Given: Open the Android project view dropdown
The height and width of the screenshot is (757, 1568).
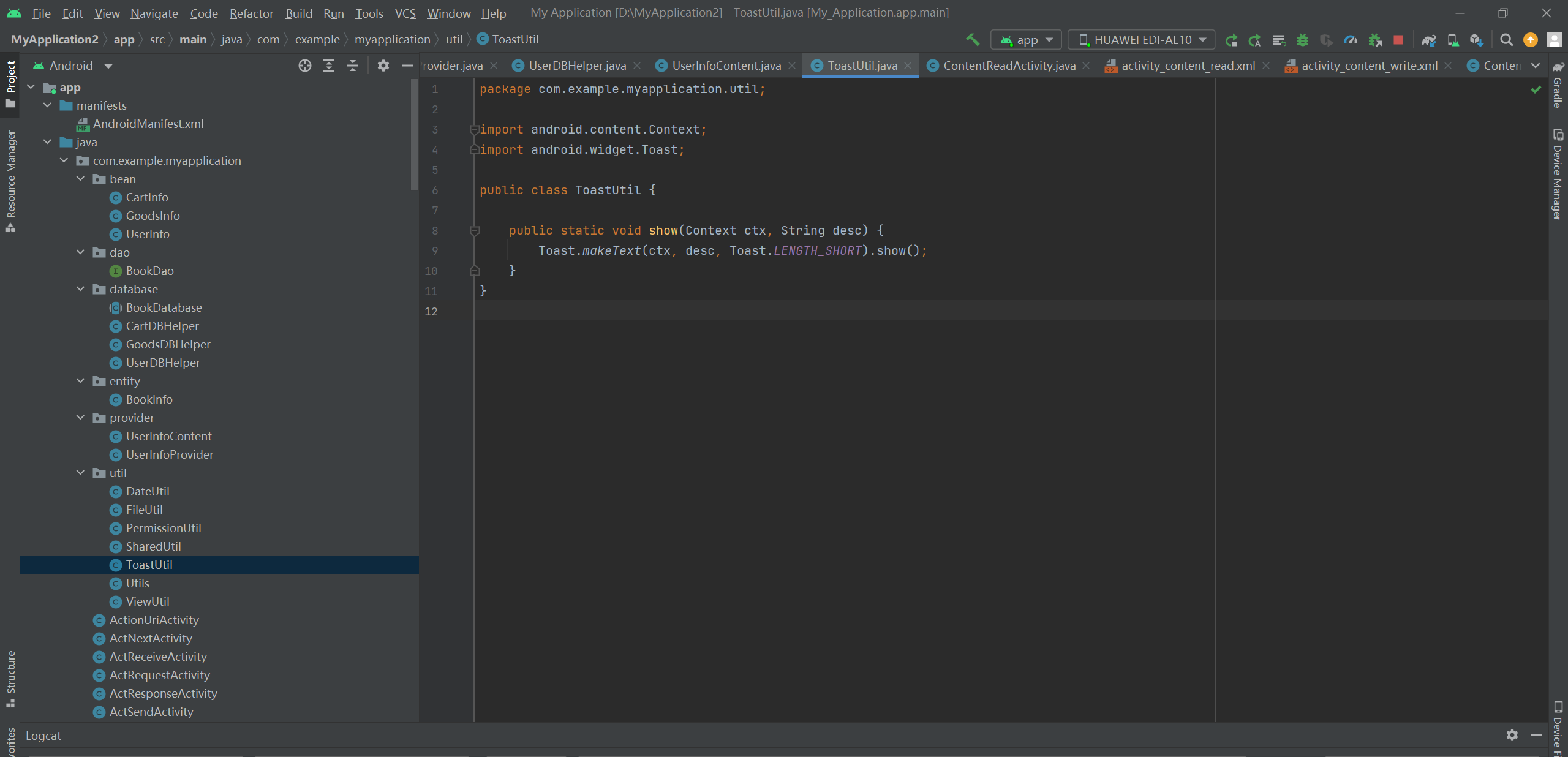Looking at the screenshot, I should [x=73, y=66].
